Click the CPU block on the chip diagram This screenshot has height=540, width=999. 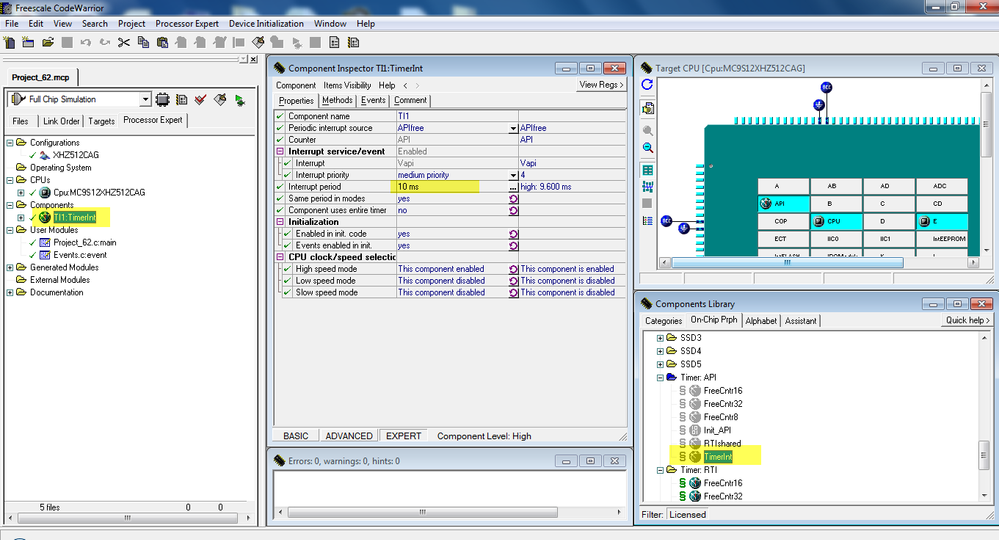[x=837, y=222]
